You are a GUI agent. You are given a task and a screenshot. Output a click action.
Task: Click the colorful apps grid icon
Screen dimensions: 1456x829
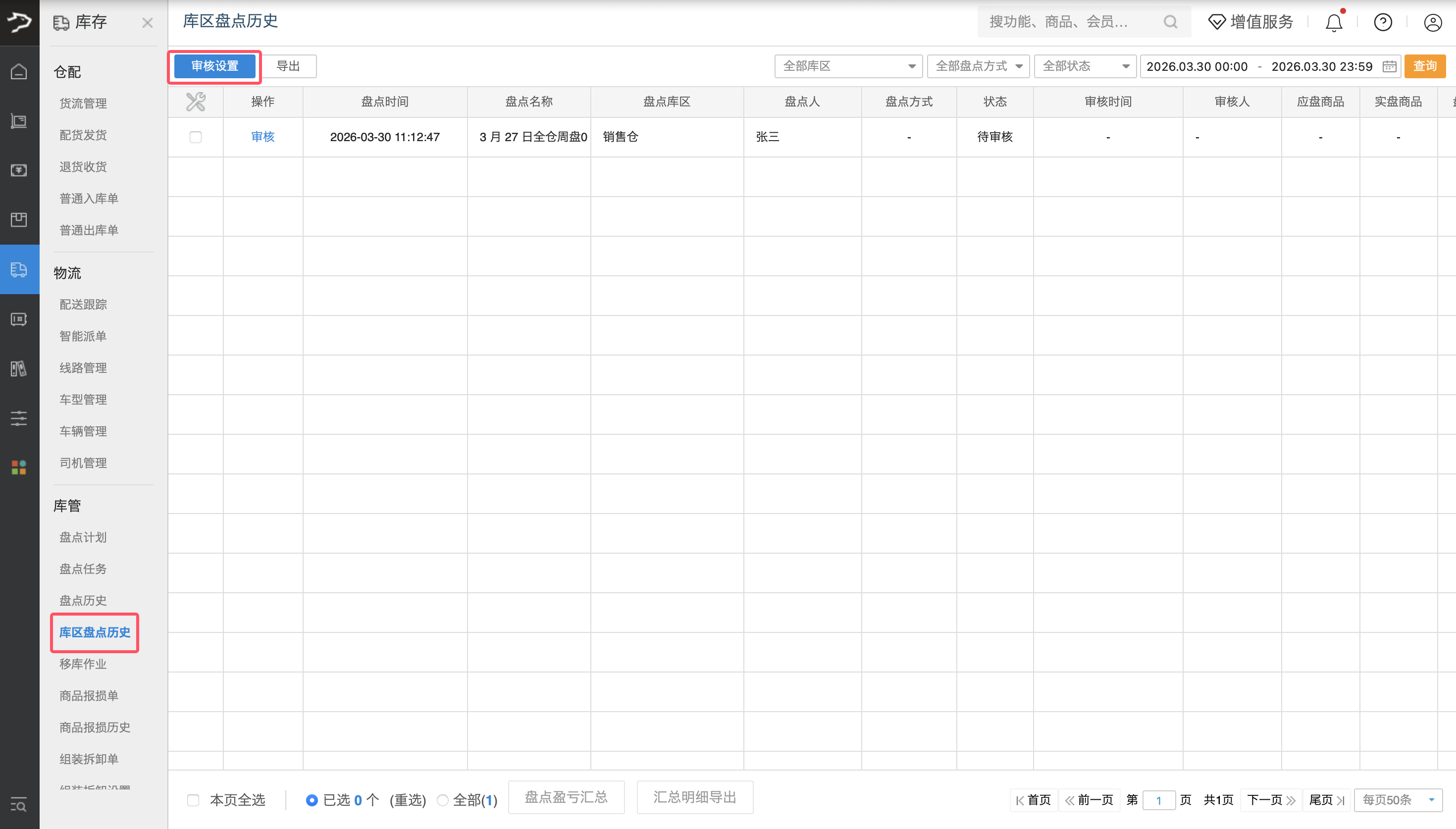19,467
